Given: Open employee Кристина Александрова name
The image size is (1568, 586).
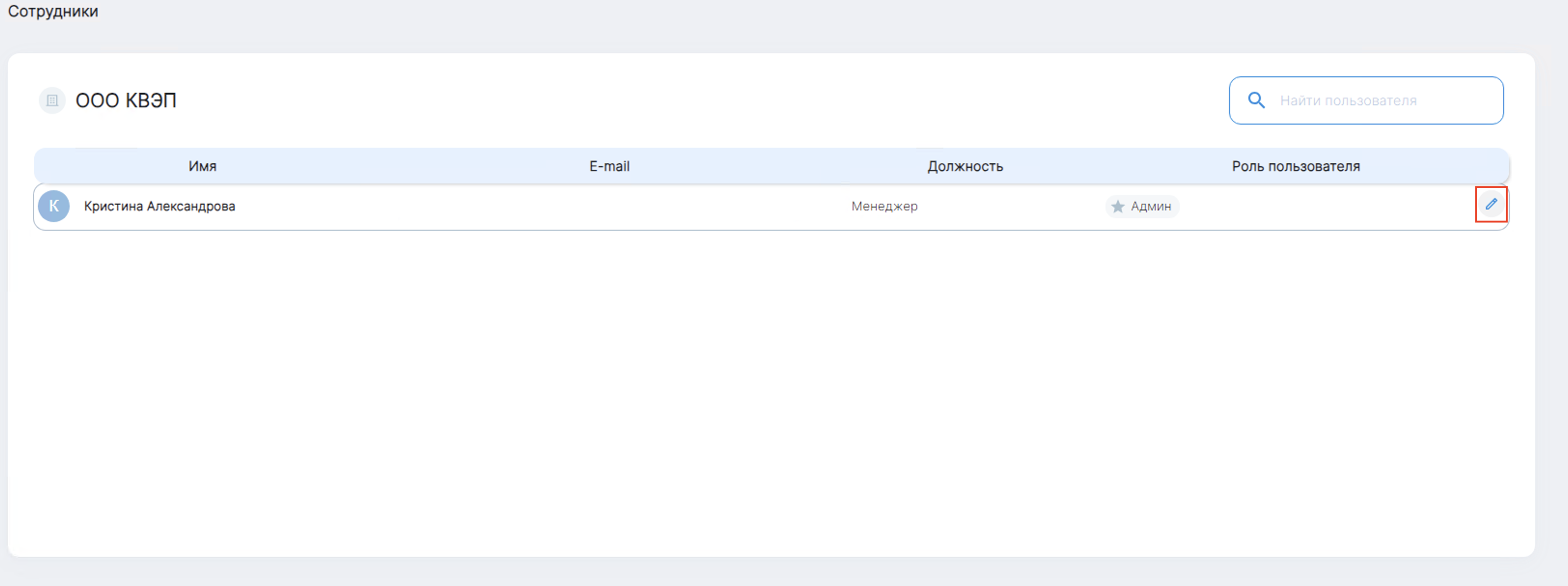Looking at the screenshot, I should (x=159, y=206).
